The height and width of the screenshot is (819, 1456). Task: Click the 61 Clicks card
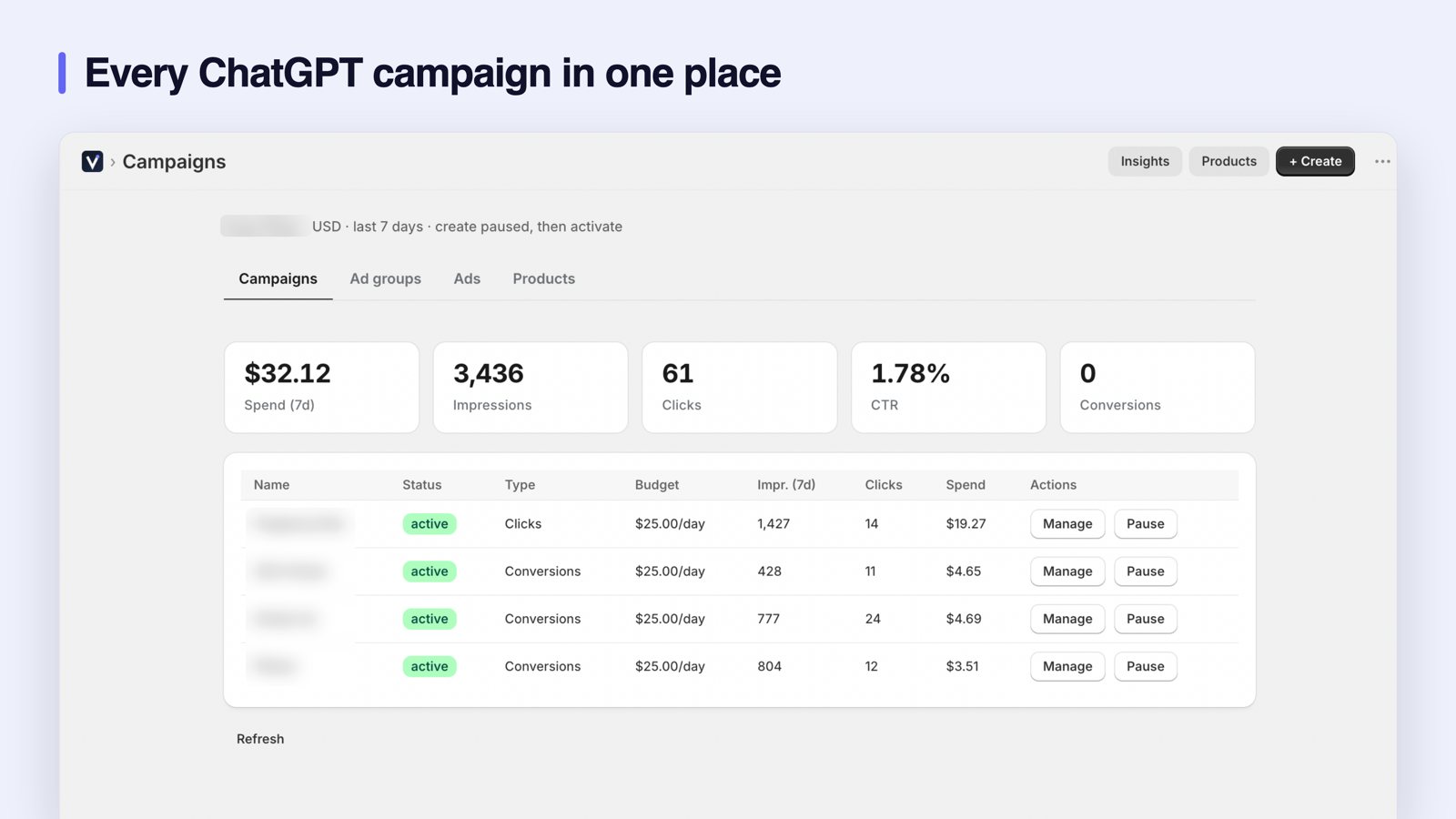(x=739, y=387)
